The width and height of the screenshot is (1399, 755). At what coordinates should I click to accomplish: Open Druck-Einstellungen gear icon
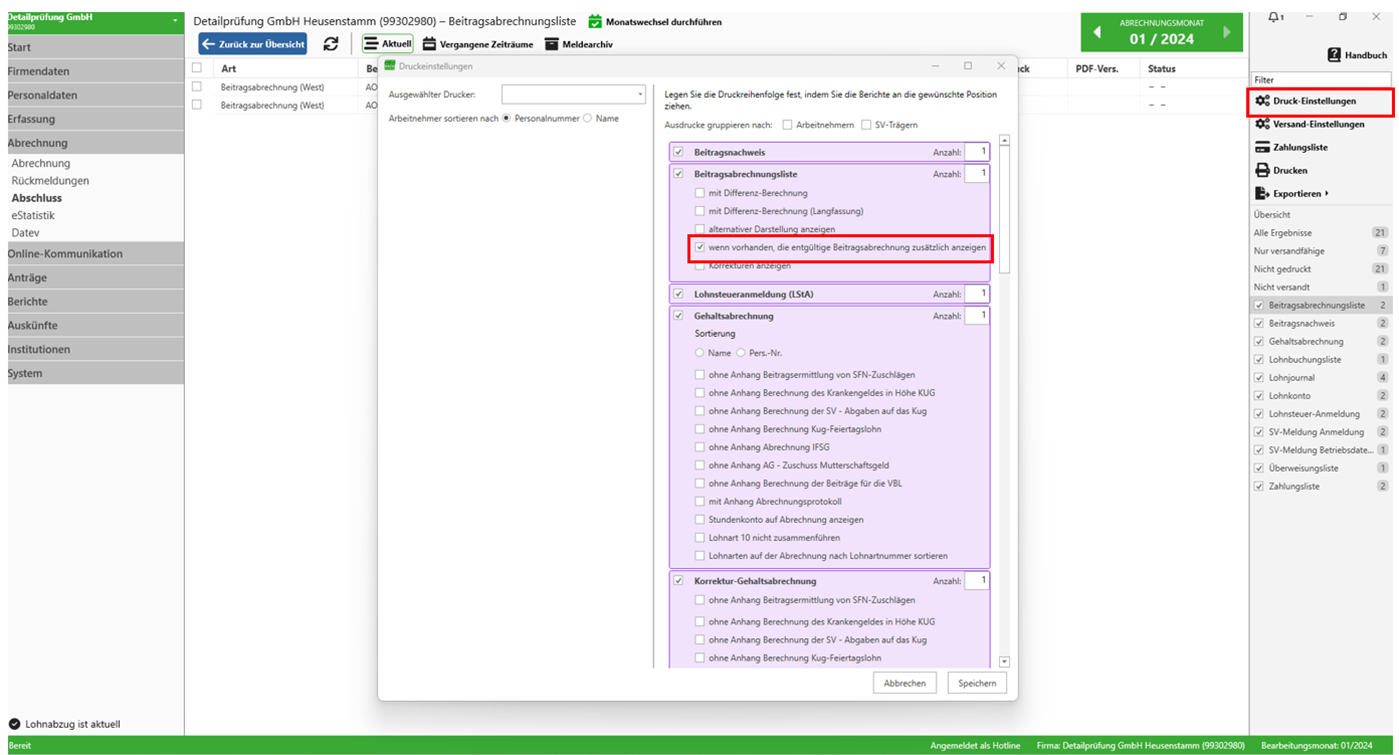tap(1263, 101)
